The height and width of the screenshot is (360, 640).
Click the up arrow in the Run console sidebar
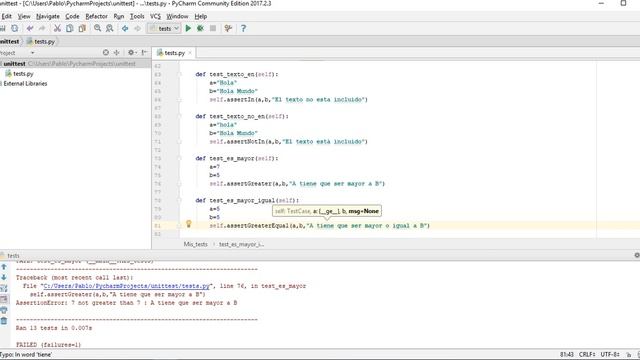4,267
